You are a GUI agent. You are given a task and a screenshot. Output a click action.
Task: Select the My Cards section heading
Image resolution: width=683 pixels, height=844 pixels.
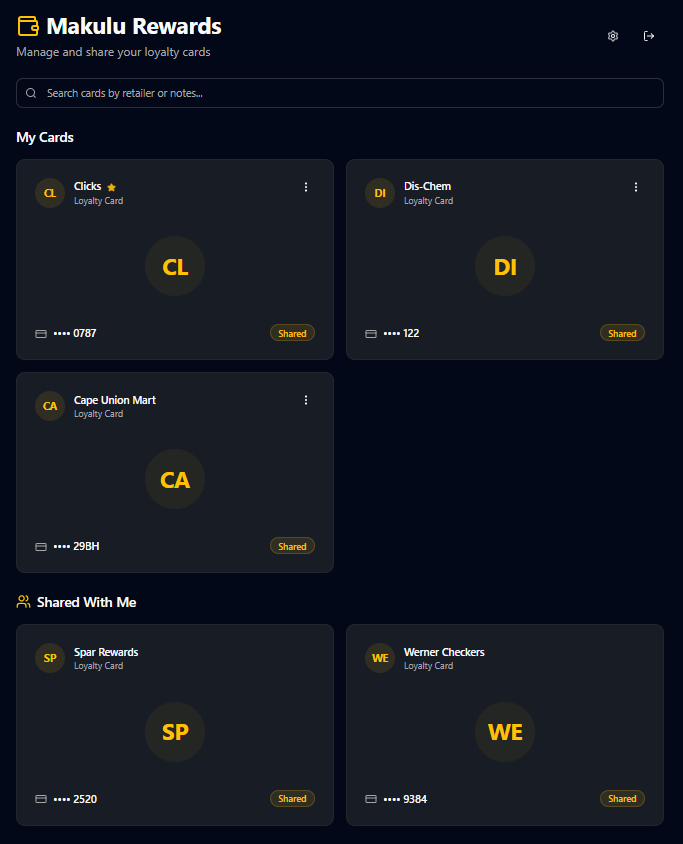pyautogui.click(x=44, y=137)
